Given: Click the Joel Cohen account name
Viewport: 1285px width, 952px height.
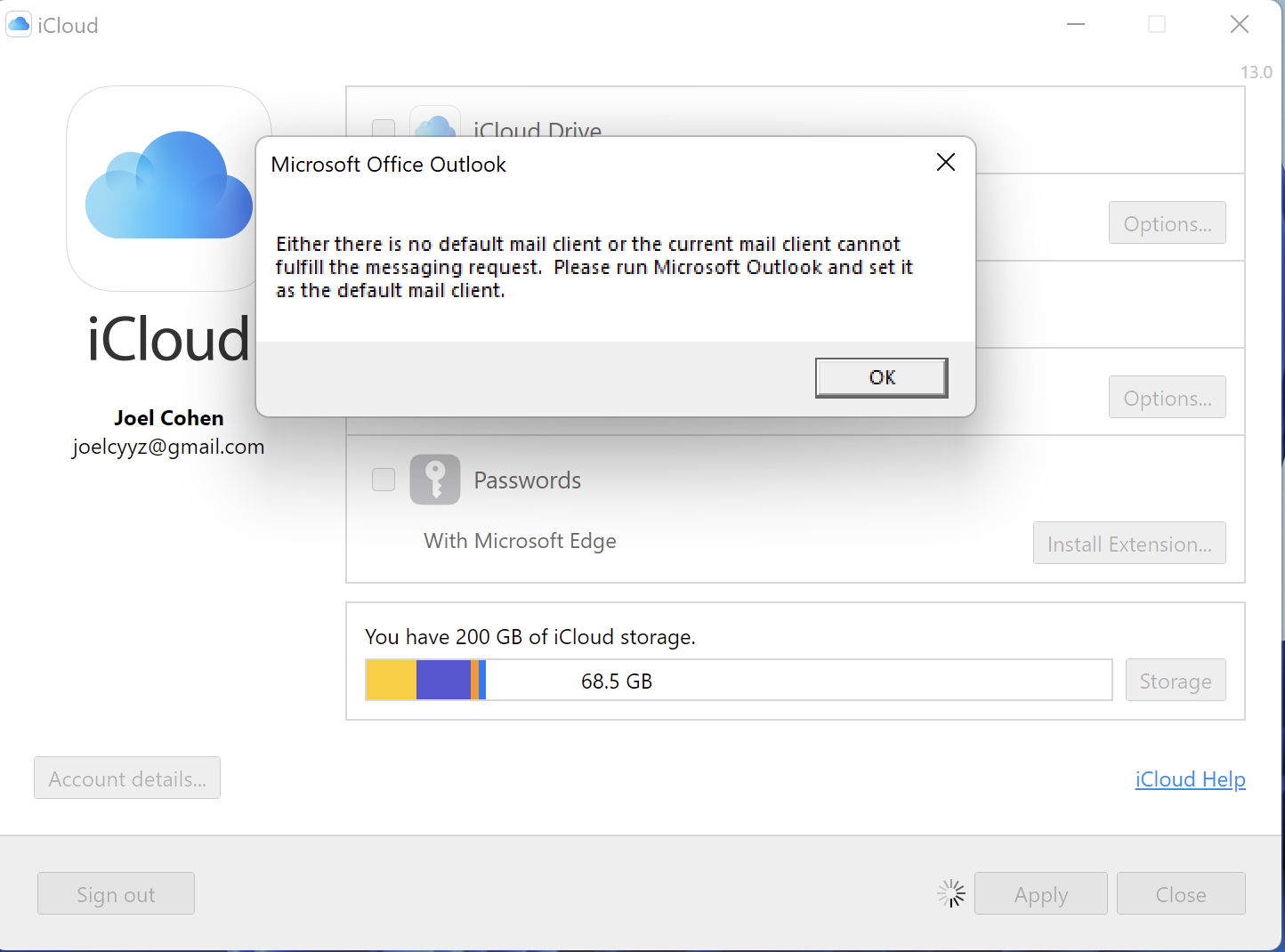Looking at the screenshot, I should click(x=169, y=417).
